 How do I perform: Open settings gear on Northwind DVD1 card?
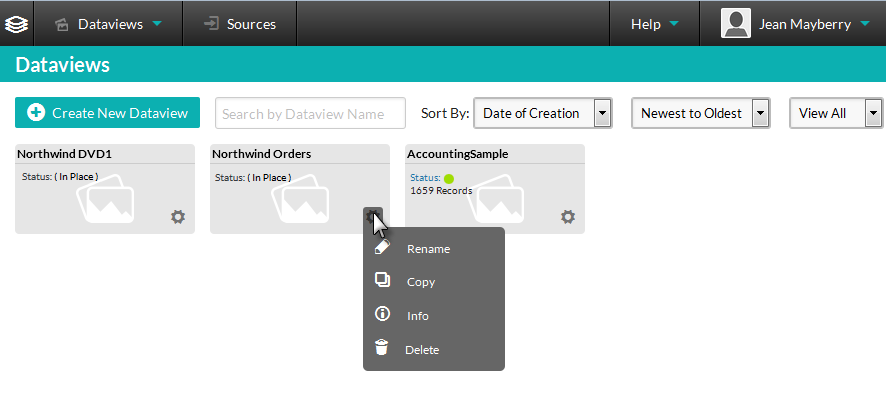[x=178, y=217]
